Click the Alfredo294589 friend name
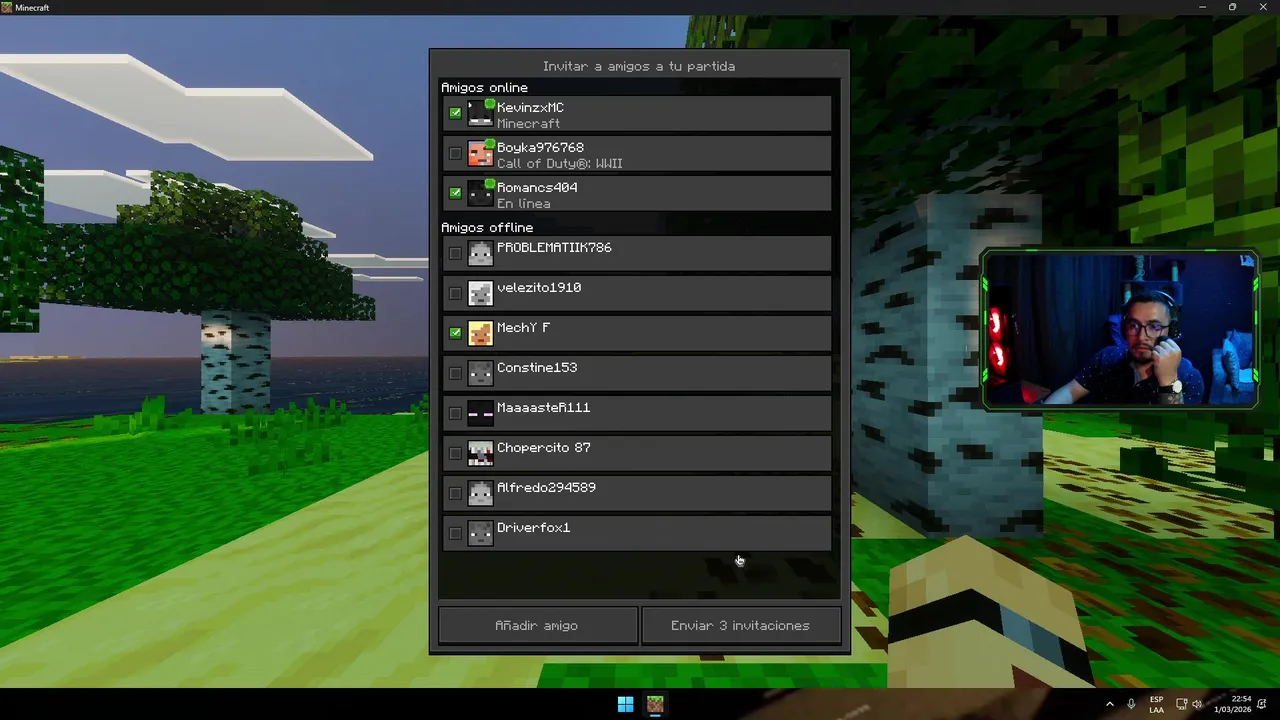The width and height of the screenshot is (1280, 720). (x=546, y=488)
